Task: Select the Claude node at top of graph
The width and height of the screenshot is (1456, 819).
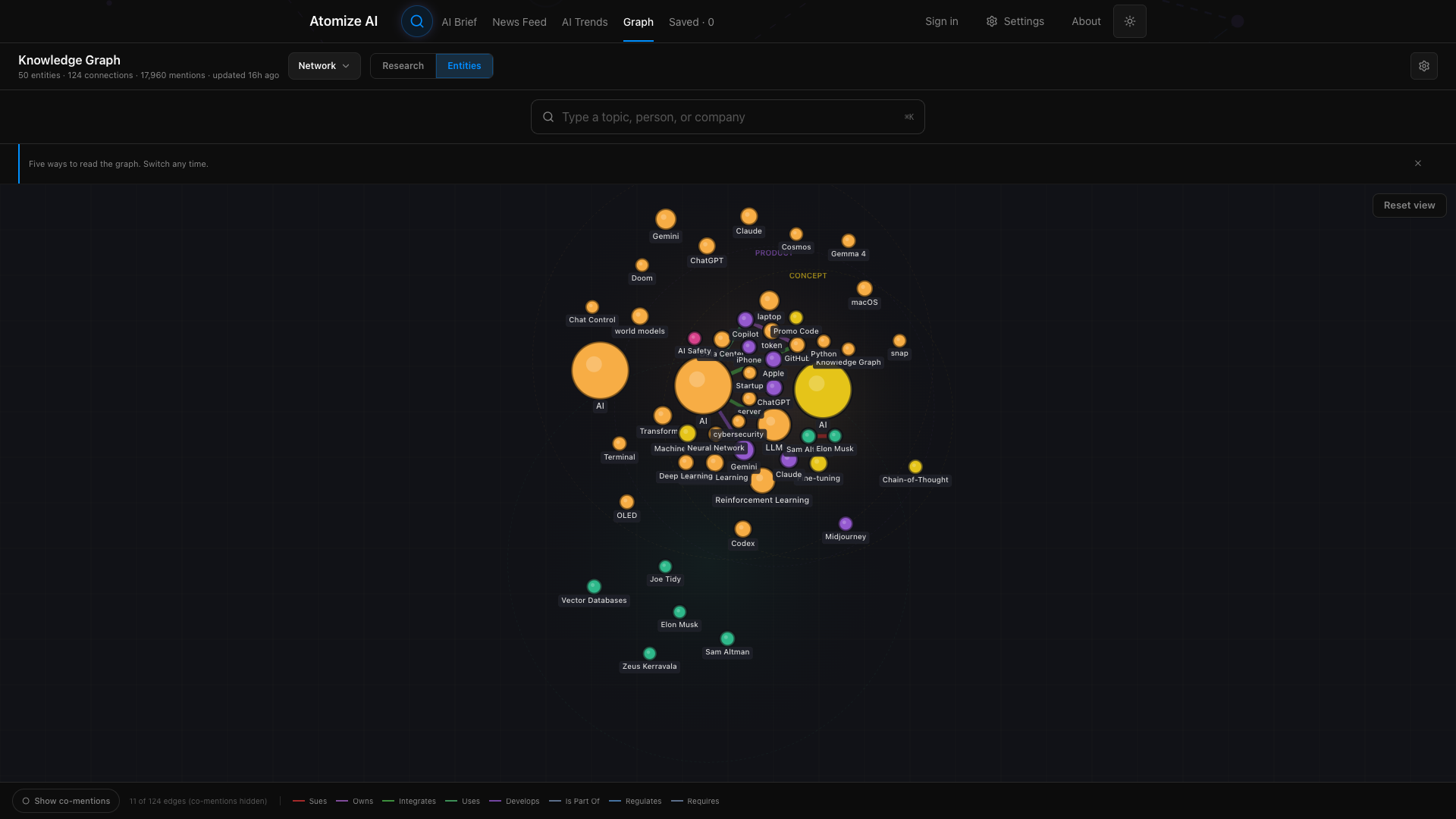Action: pos(748,216)
